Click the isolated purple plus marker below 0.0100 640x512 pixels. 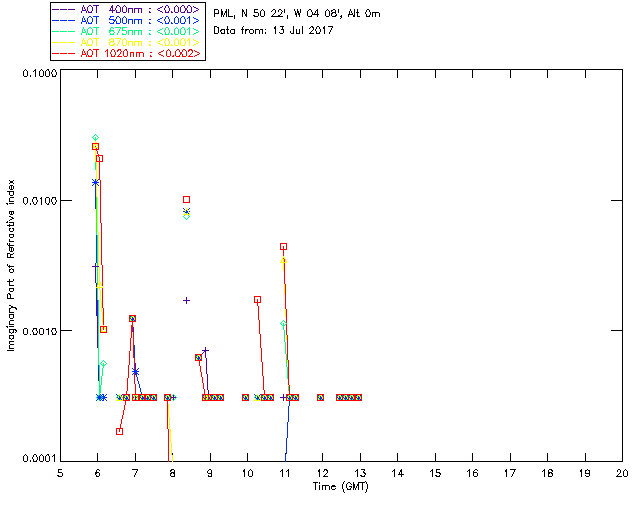pyautogui.click(x=187, y=301)
